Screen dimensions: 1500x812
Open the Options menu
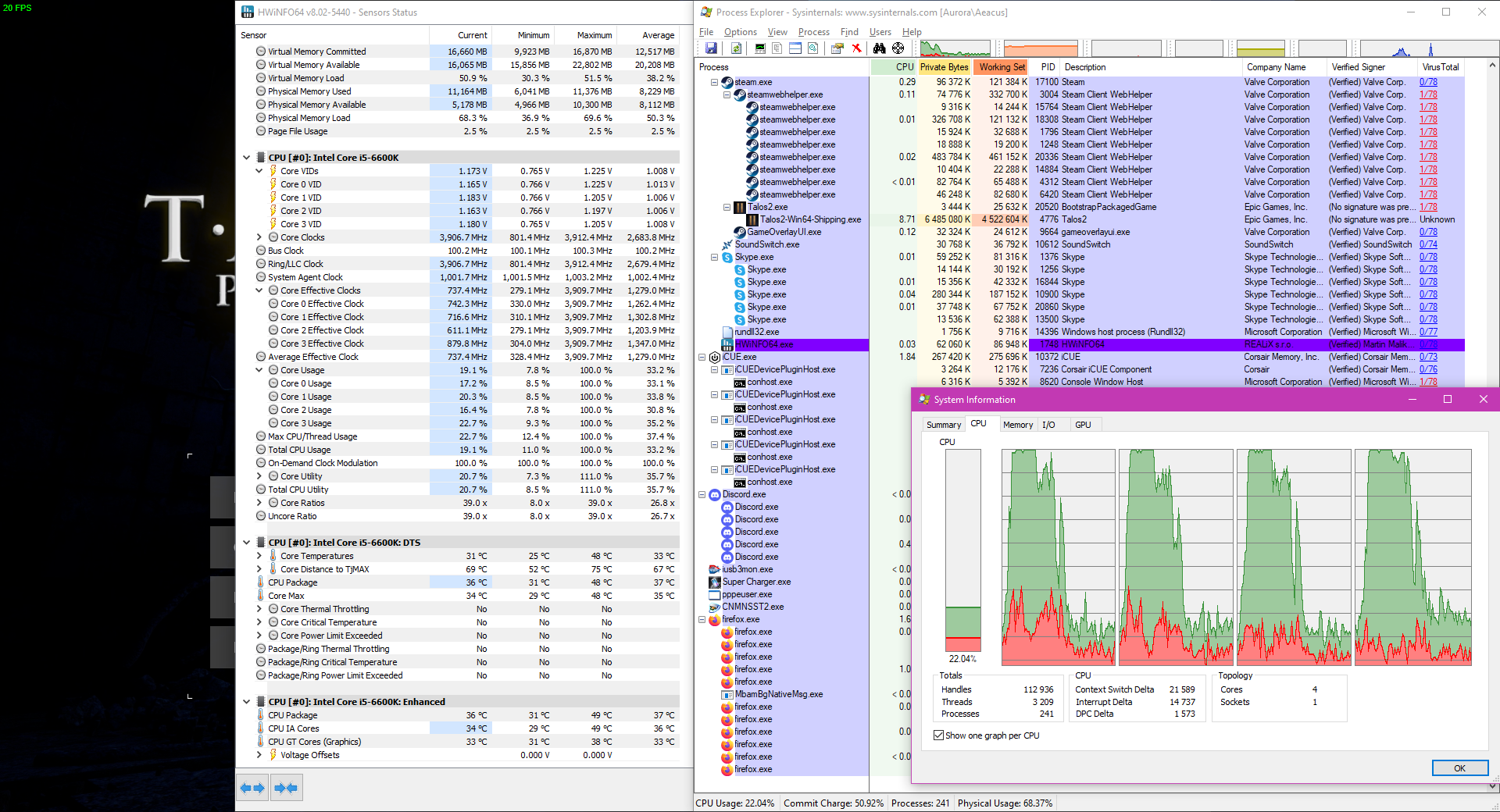[x=741, y=32]
